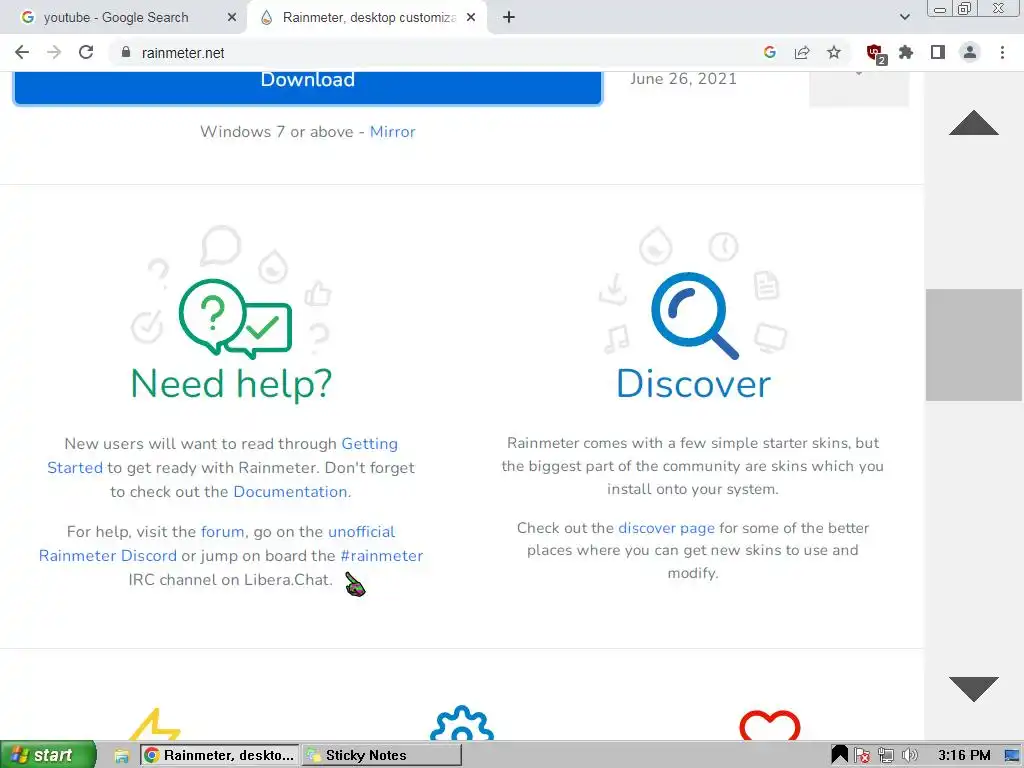Screen dimensions: 1024x768
Task: Toggle the browser side panel
Action: [x=938, y=52]
